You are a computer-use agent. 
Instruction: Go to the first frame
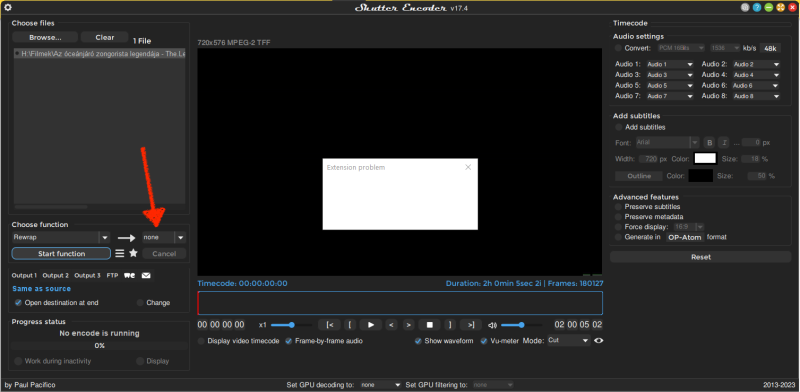tap(329, 325)
